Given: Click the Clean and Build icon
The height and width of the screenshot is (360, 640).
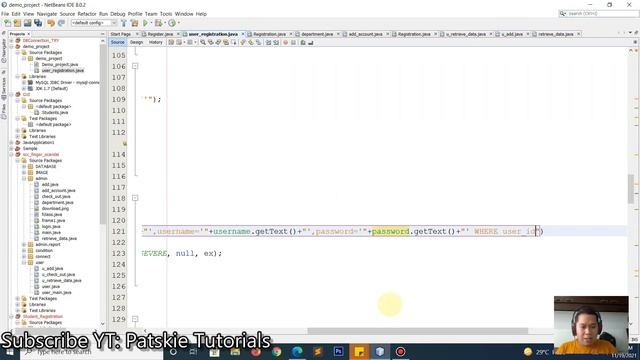Looking at the screenshot, I should point(134,23).
